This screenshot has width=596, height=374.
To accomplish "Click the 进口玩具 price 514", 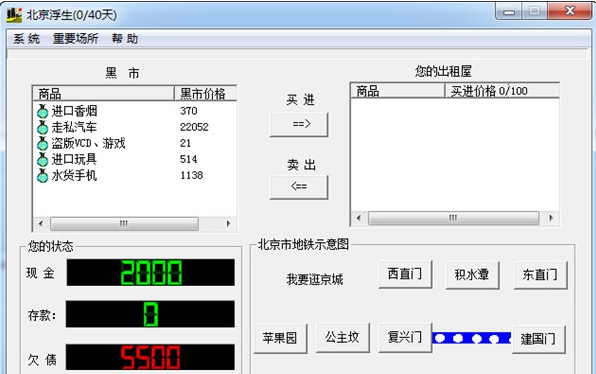I will click(189, 160).
